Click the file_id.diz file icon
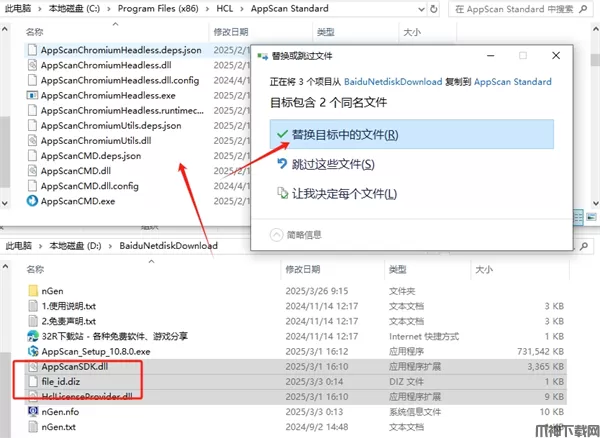 33,381
